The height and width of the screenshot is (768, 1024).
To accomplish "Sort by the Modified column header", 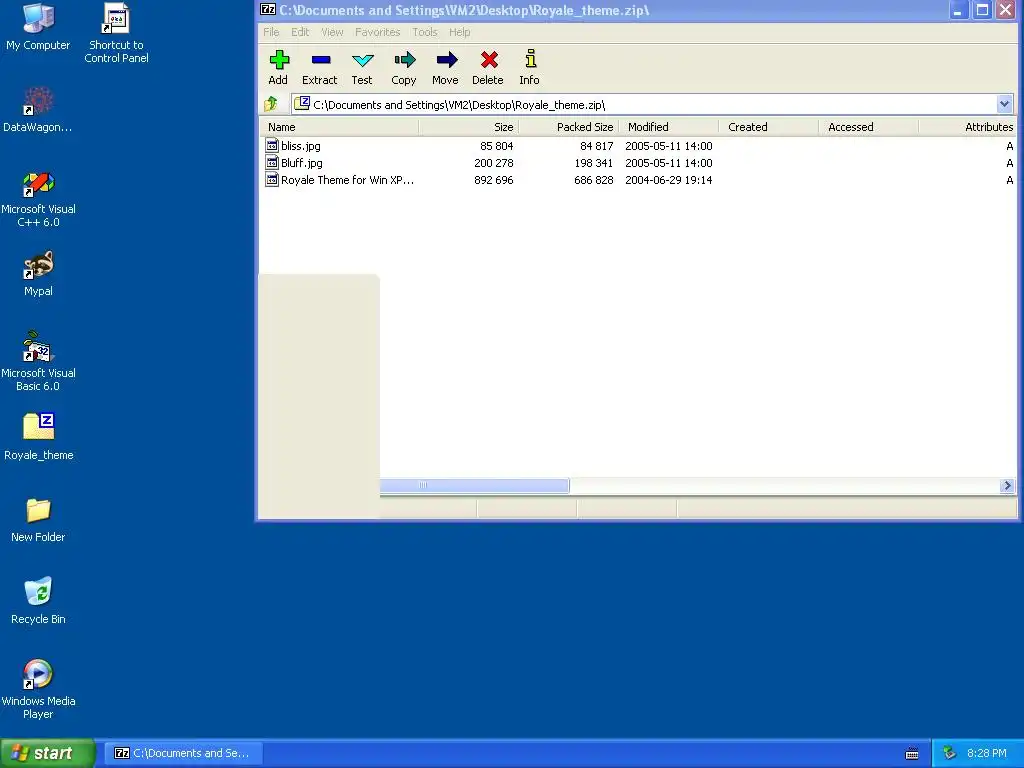I will coord(668,127).
